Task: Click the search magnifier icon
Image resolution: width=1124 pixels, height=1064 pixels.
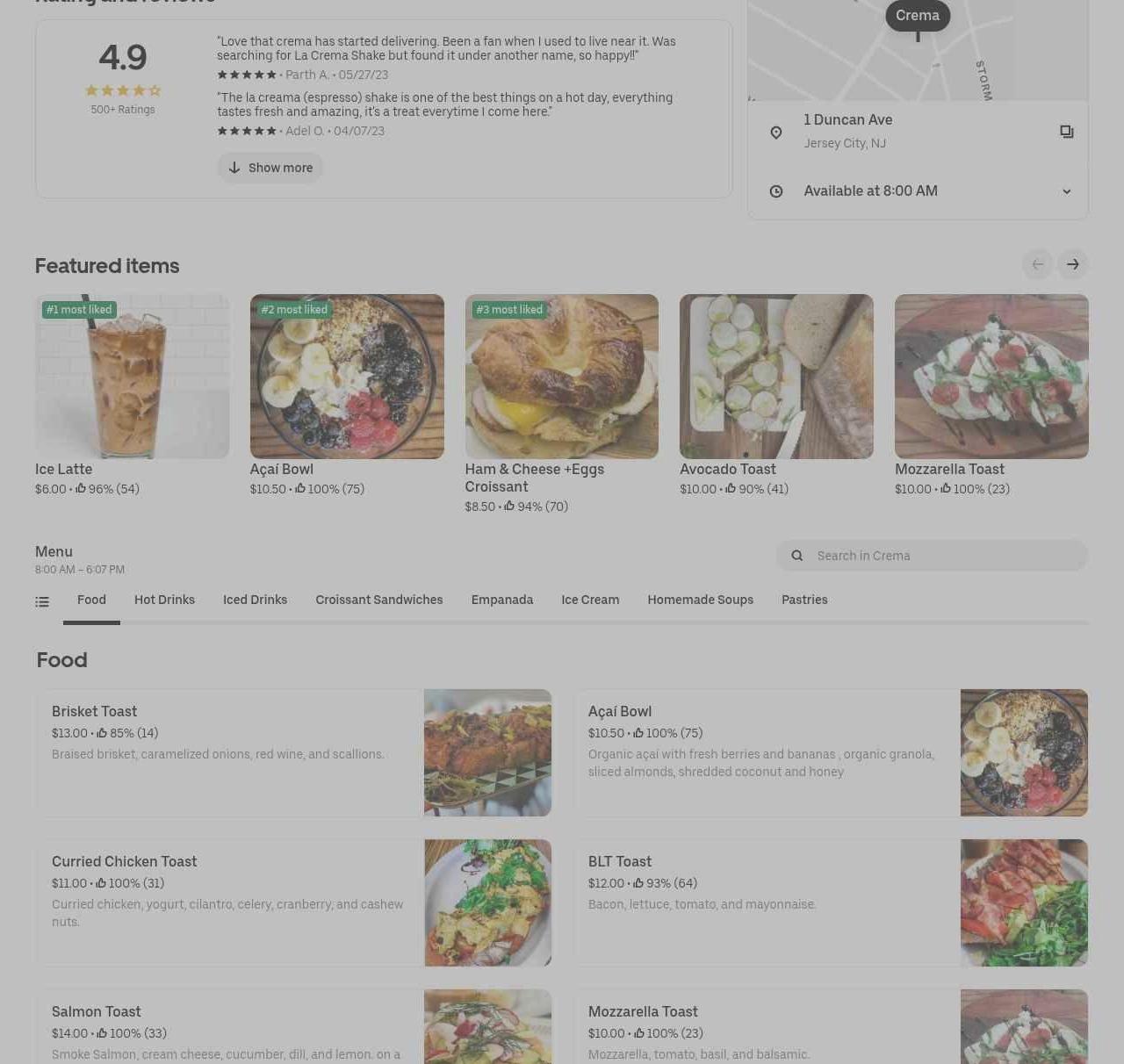Action: click(x=797, y=556)
